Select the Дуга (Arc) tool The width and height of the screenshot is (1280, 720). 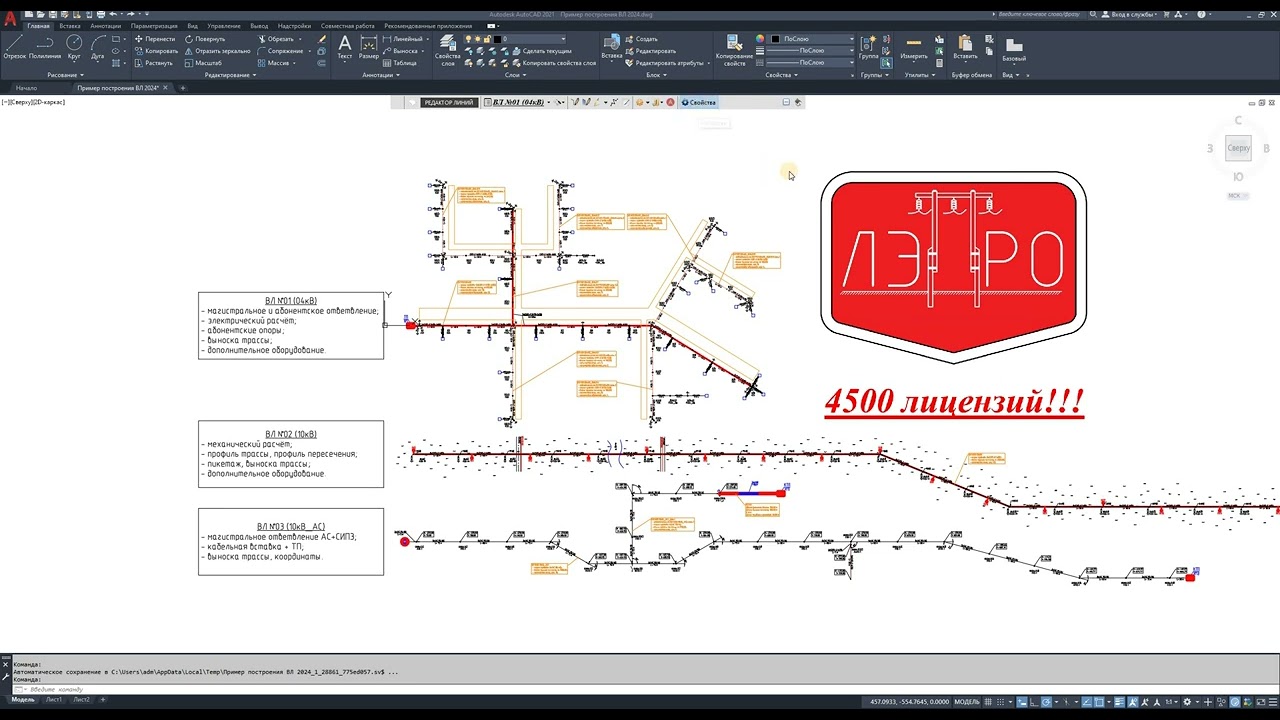point(98,46)
